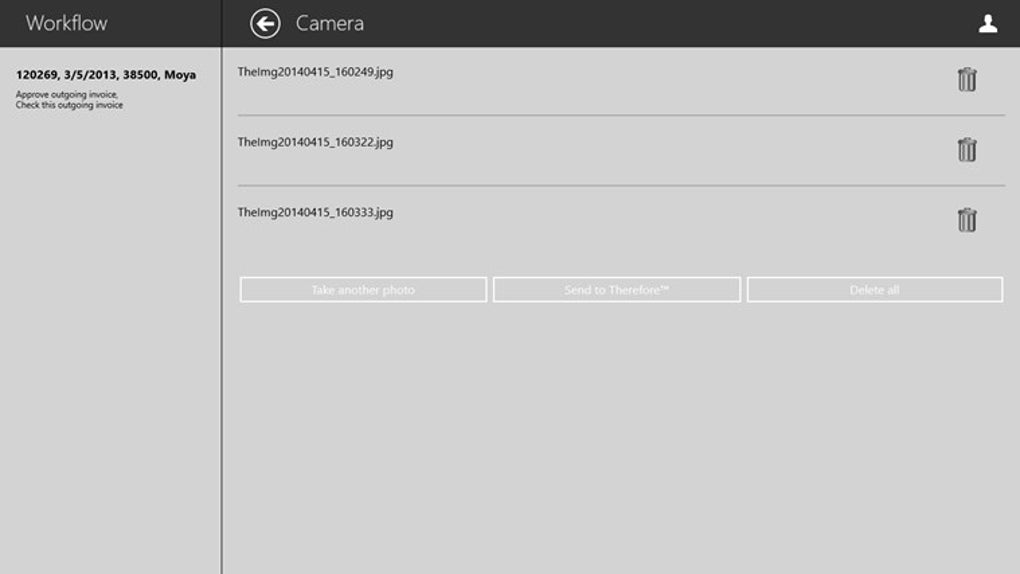Viewport: 1020px width, 574px height.
Task: Open workflow item 120269, 3/5/2013, 38500, Moya
Action: pos(106,75)
